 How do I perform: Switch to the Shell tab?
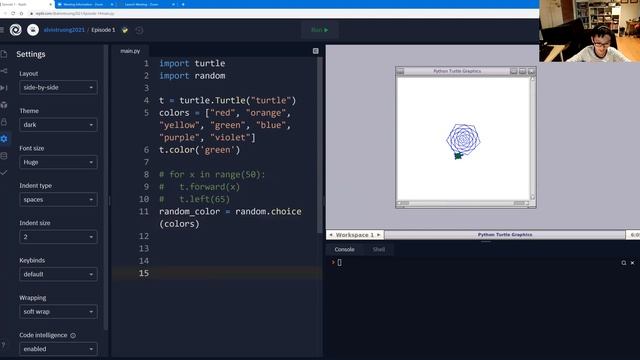pyautogui.click(x=378, y=249)
